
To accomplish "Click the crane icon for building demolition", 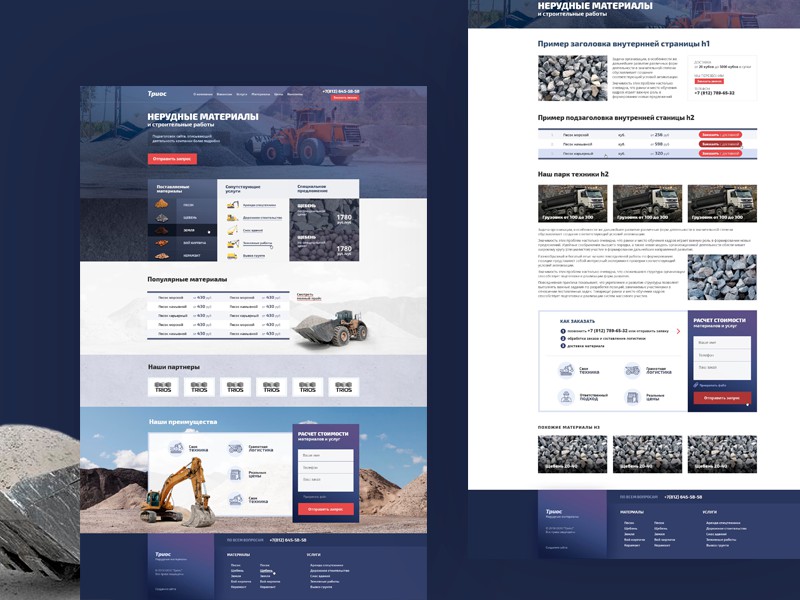I will tap(233, 230).
